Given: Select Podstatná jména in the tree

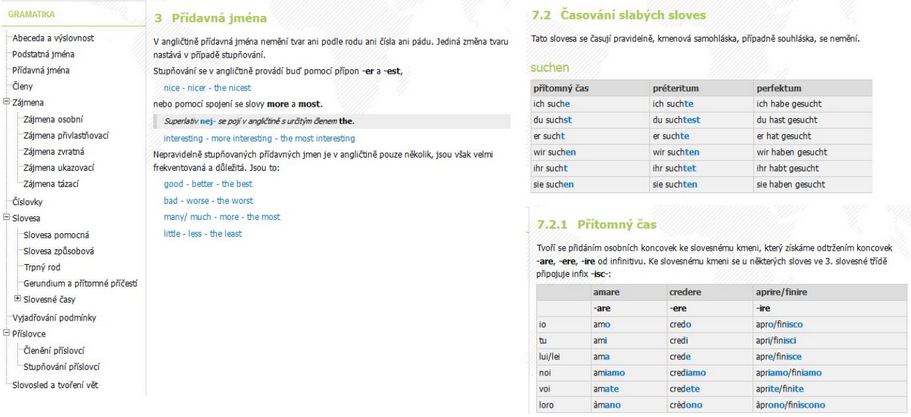Looking at the screenshot, I should pos(43,54).
